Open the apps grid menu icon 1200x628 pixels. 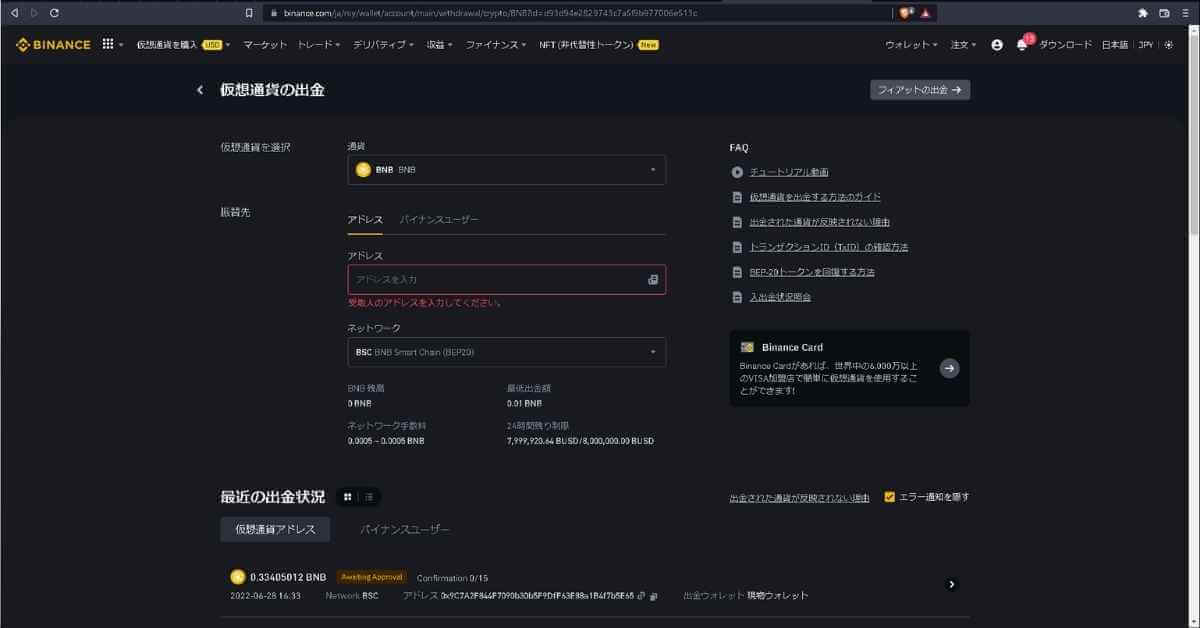(108, 44)
